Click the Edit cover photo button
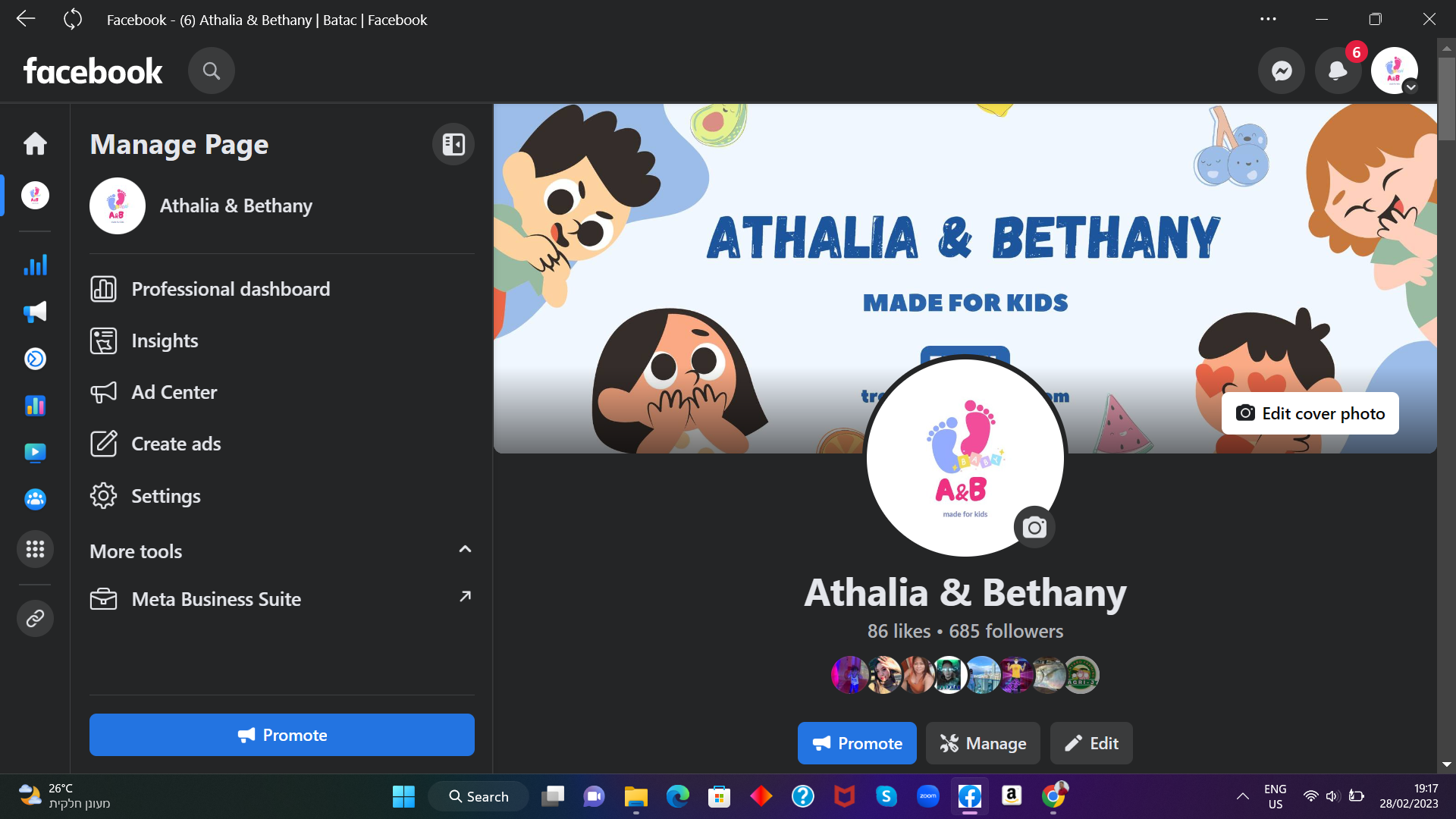This screenshot has height=819, width=1456. coord(1310,413)
